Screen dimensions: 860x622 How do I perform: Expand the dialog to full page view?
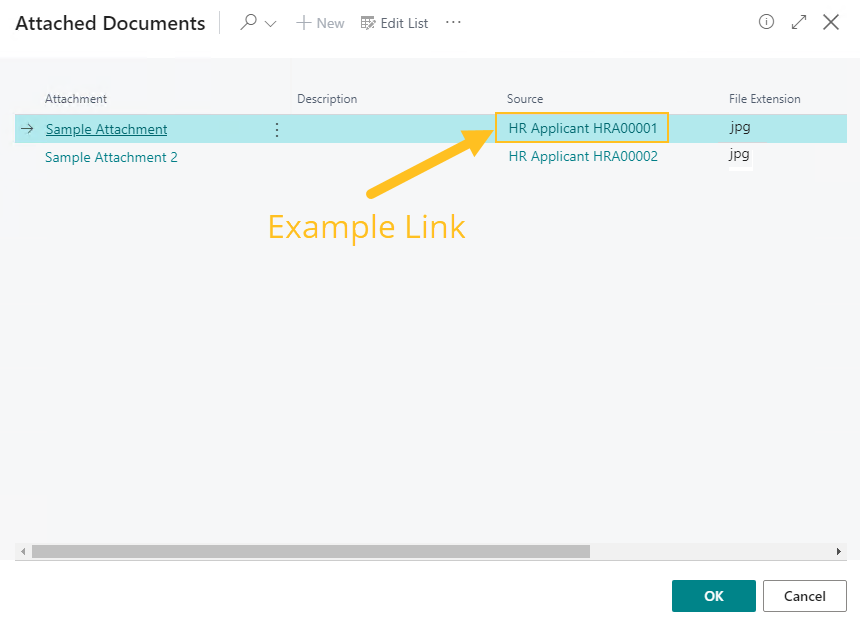tap(798, 21)
